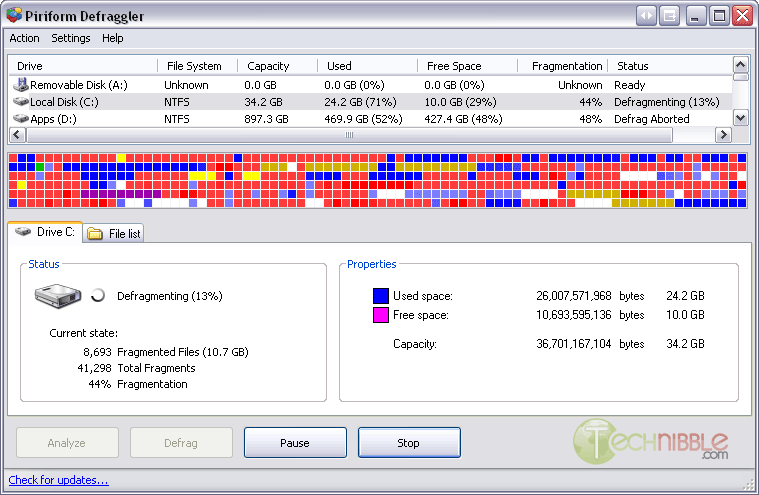Click the '36,701,167,104' capacity bytes value
The image size is (759, 495).
click(x=574, y=344)
